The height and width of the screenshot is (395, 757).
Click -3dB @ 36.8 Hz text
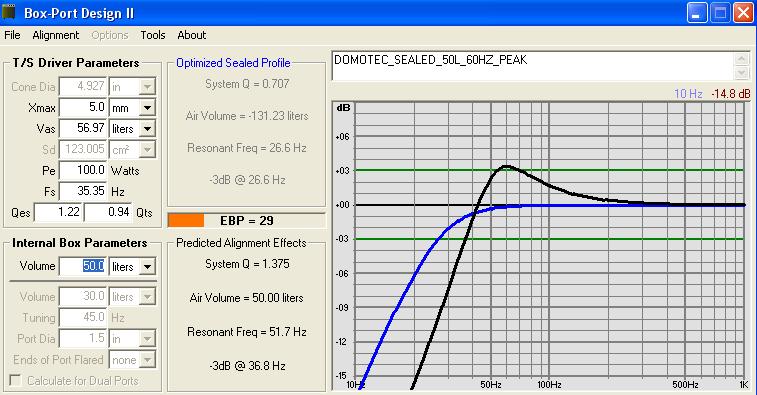pyautogui.click(x=247, y=366)
